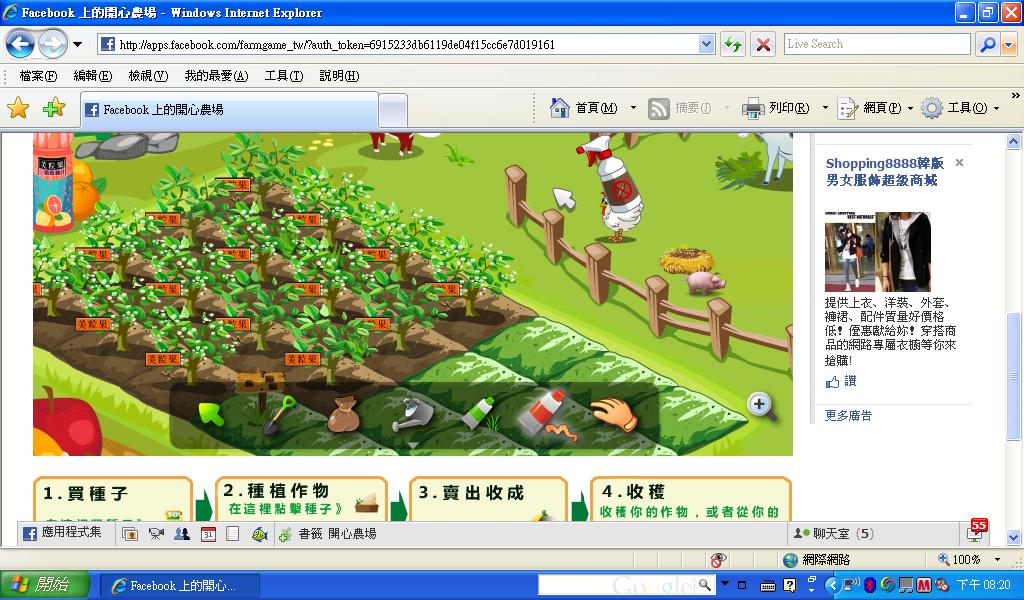Open the 首頁 home dropdown arrow
This screenshot has width=1024, height=600.
pyautogui.click(x=633, y=108)
